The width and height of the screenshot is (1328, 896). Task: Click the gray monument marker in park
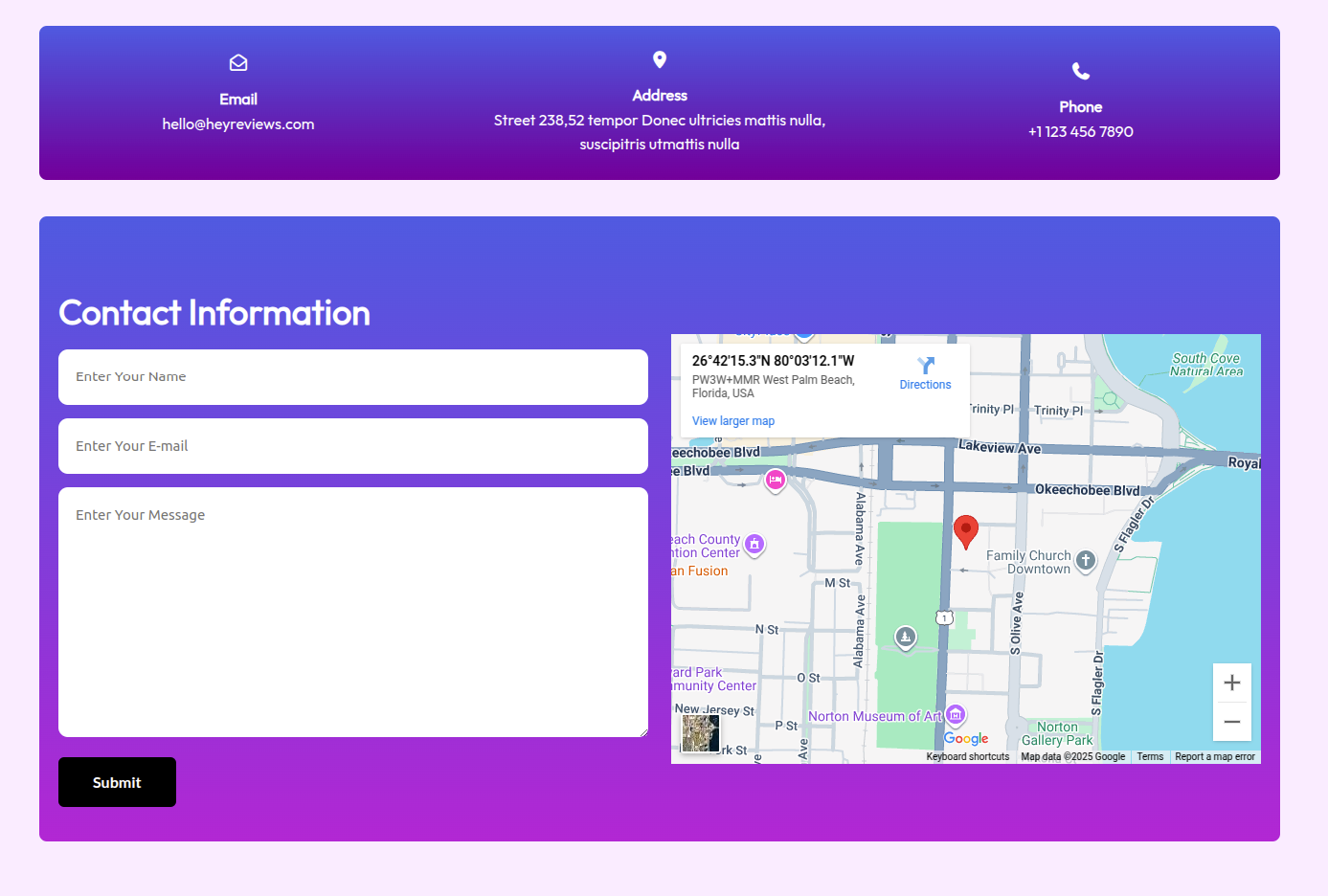coord(906,637)
